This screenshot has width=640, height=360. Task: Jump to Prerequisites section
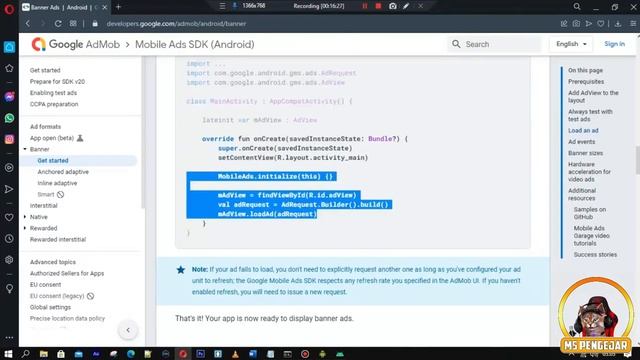pos(586,82)
